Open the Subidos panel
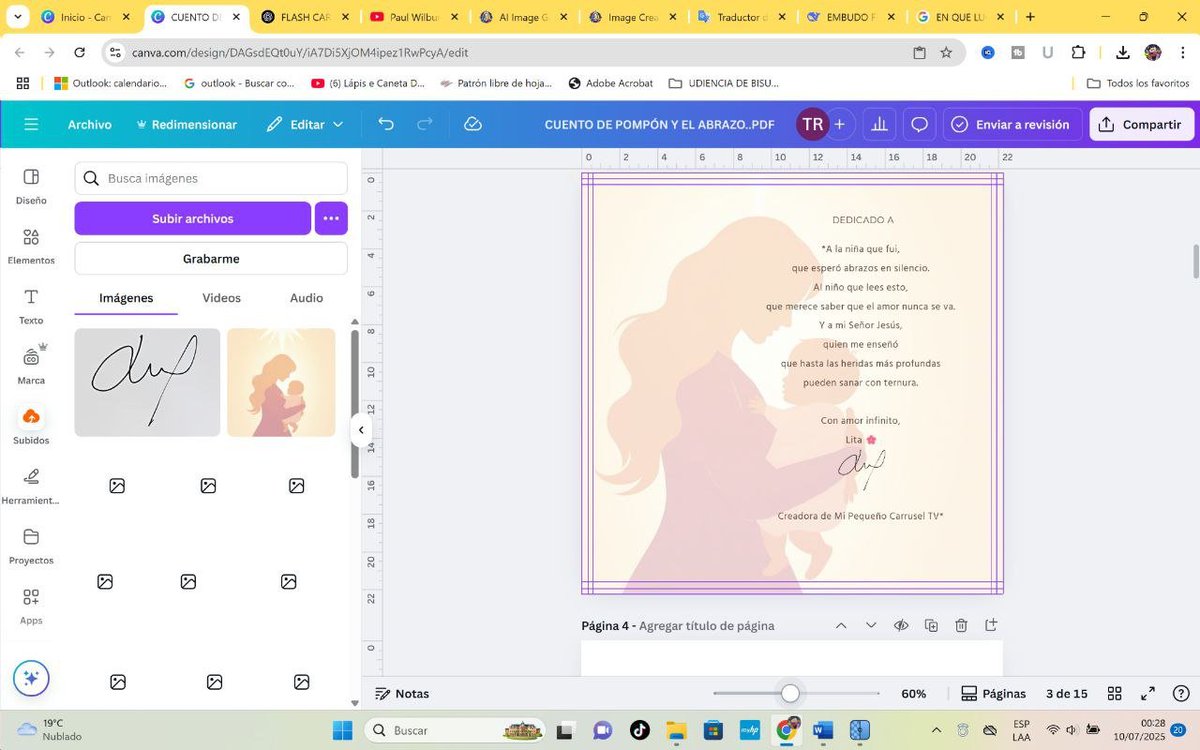The height and width of the screenshot is (750, 1200). tap(31, 422)
